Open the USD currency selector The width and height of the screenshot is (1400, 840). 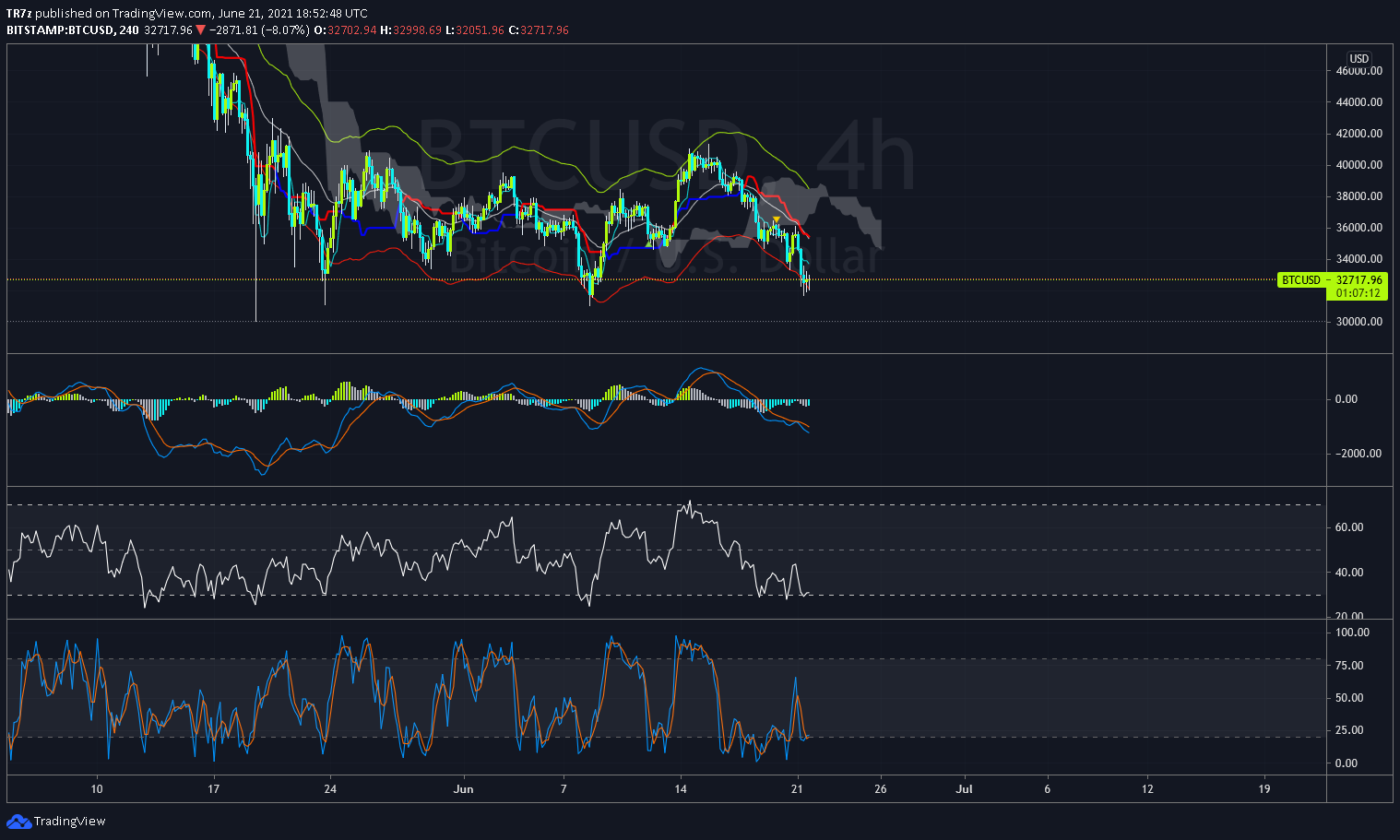(1359, 58)
